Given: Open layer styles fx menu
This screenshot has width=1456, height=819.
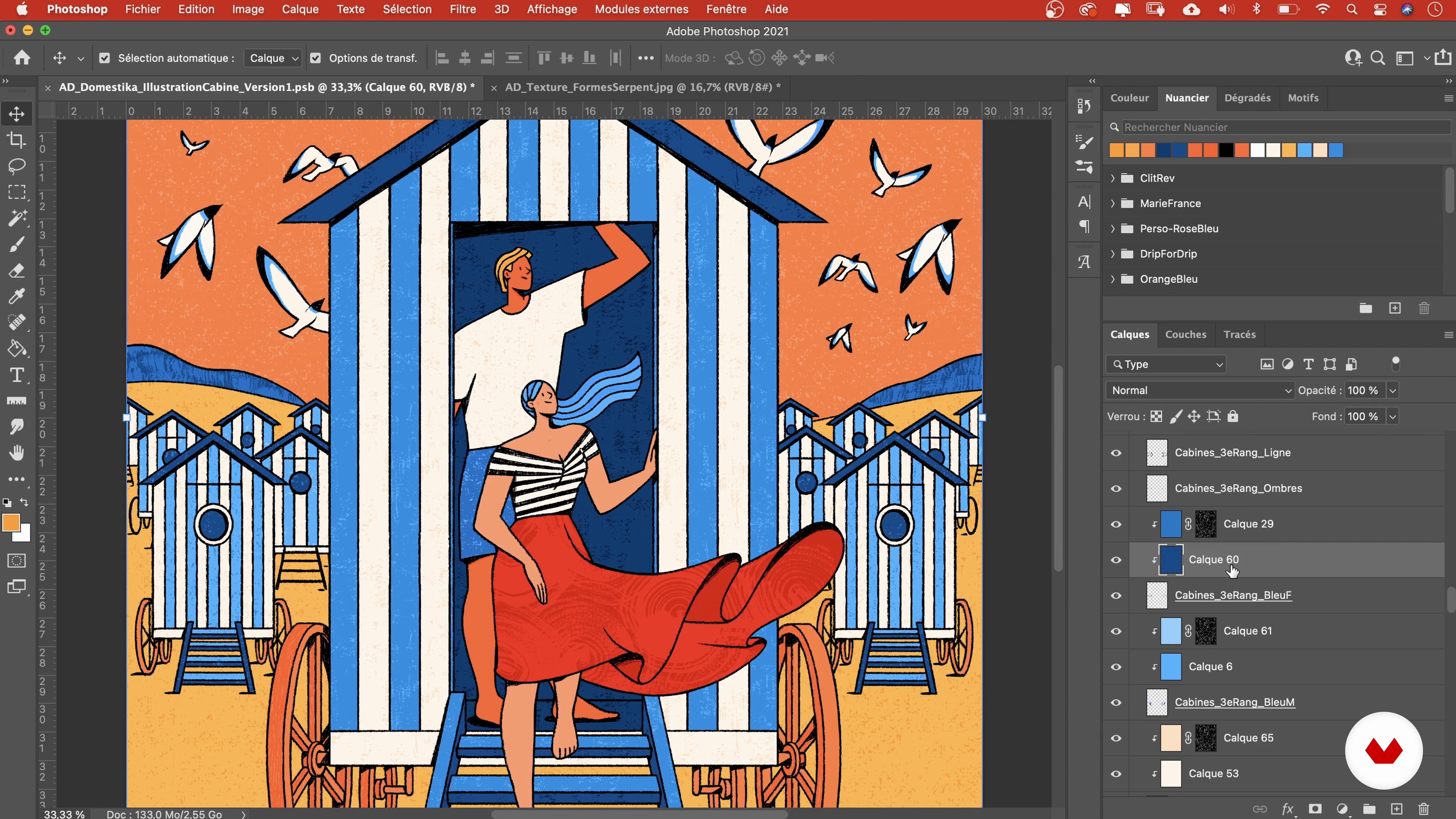Looking at the screenshot, I should click(1288, 809).
